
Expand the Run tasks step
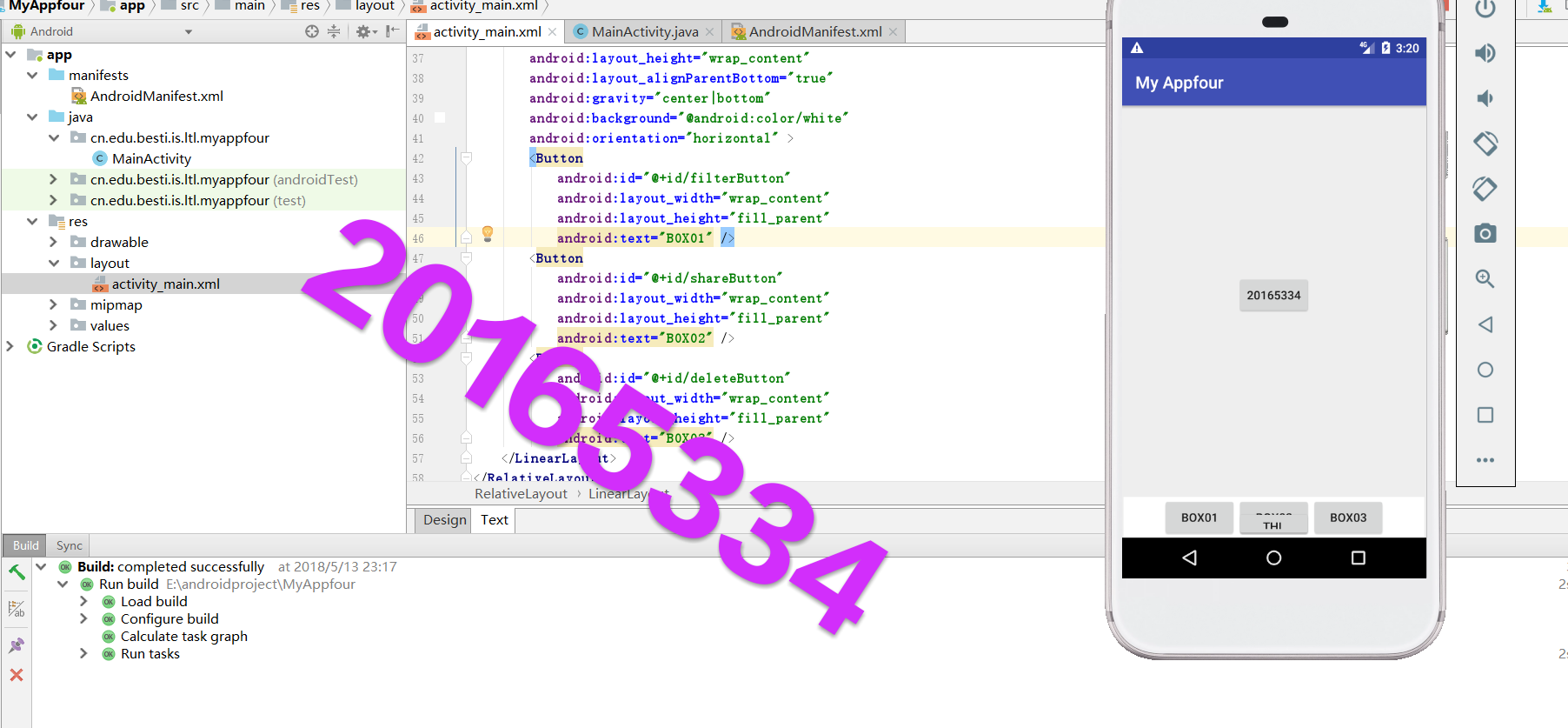pyautogui.click(x=83, y=653)
